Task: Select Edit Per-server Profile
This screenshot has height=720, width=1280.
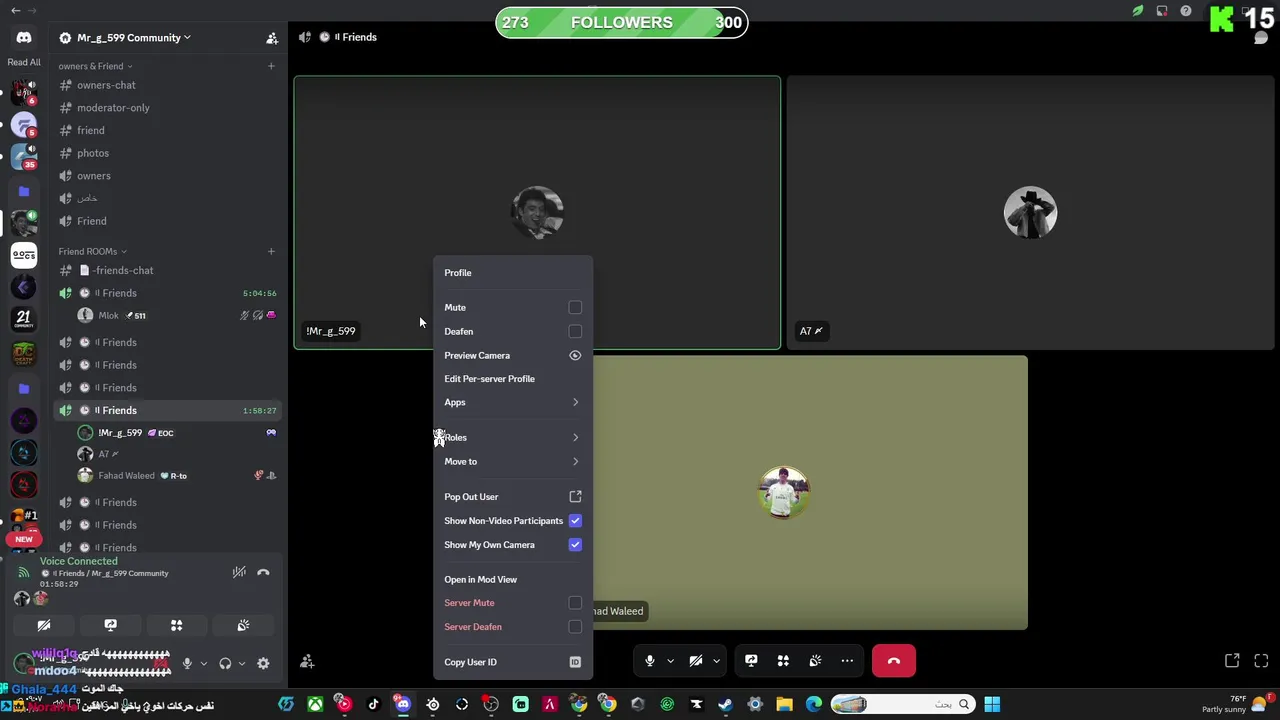Action: (513, 379)
